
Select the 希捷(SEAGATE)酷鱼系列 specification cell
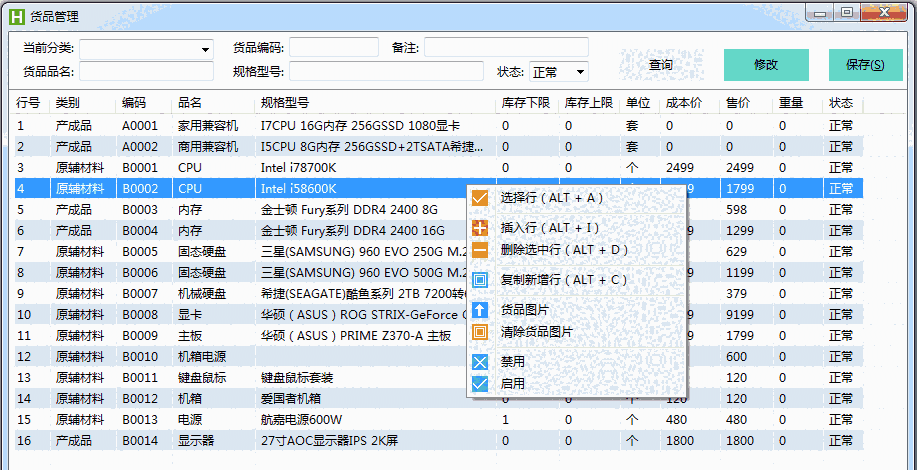(363, 294)
